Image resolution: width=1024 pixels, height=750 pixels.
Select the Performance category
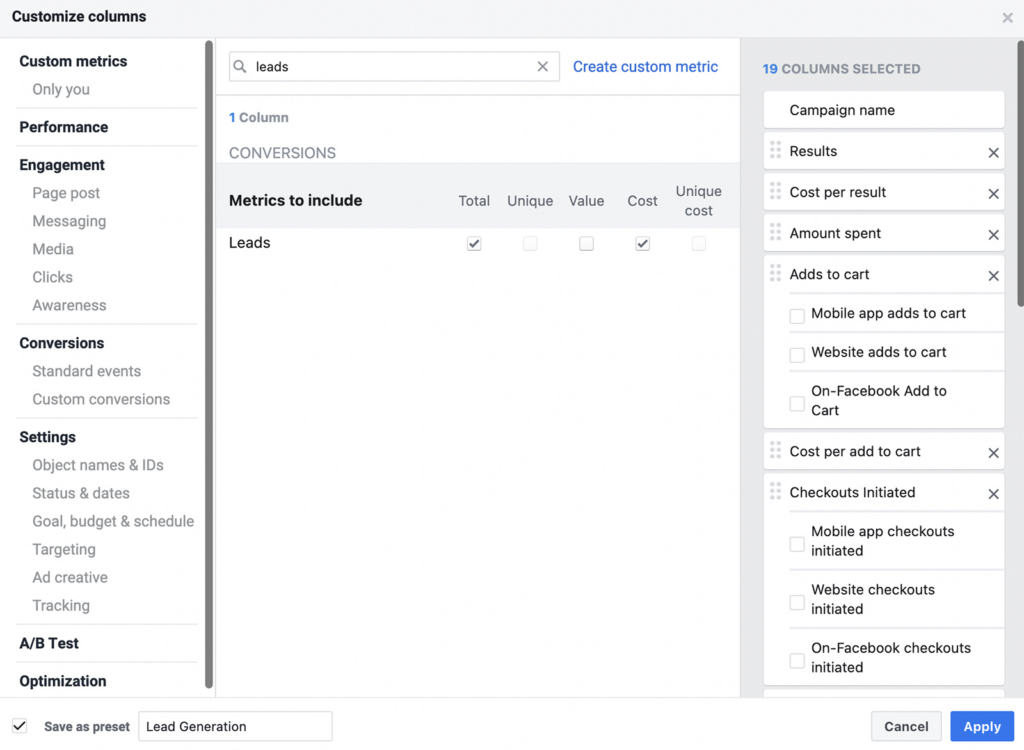[x=64, y=127]
